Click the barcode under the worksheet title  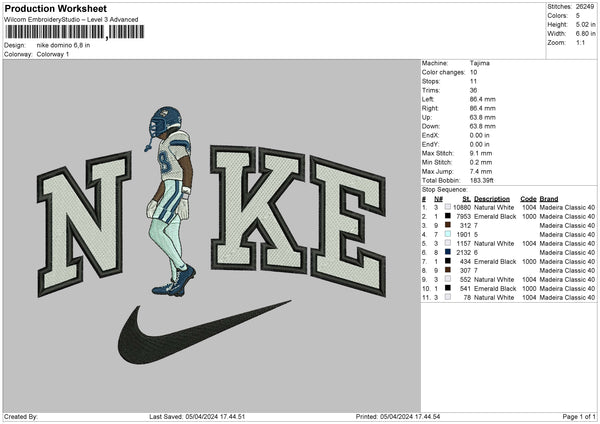pos(75,32)
